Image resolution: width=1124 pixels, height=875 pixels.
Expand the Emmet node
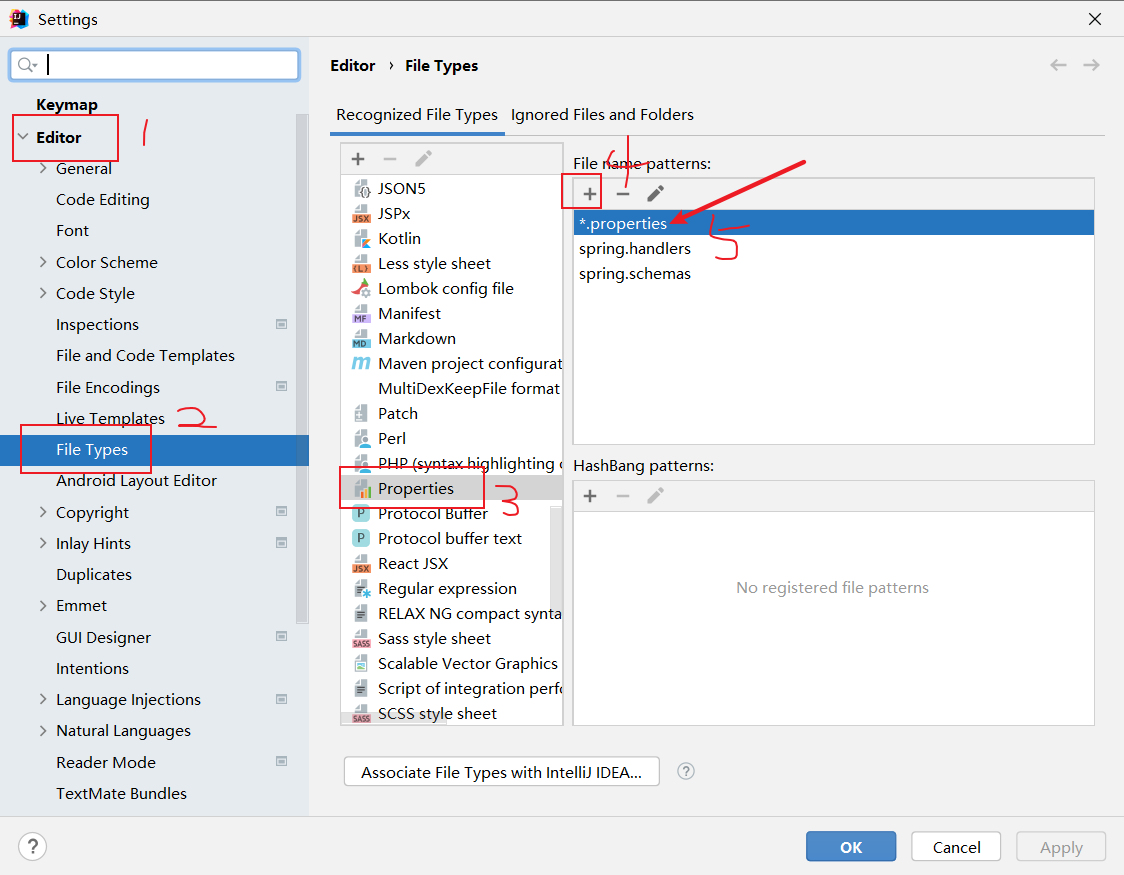click(x=43, y=606)
